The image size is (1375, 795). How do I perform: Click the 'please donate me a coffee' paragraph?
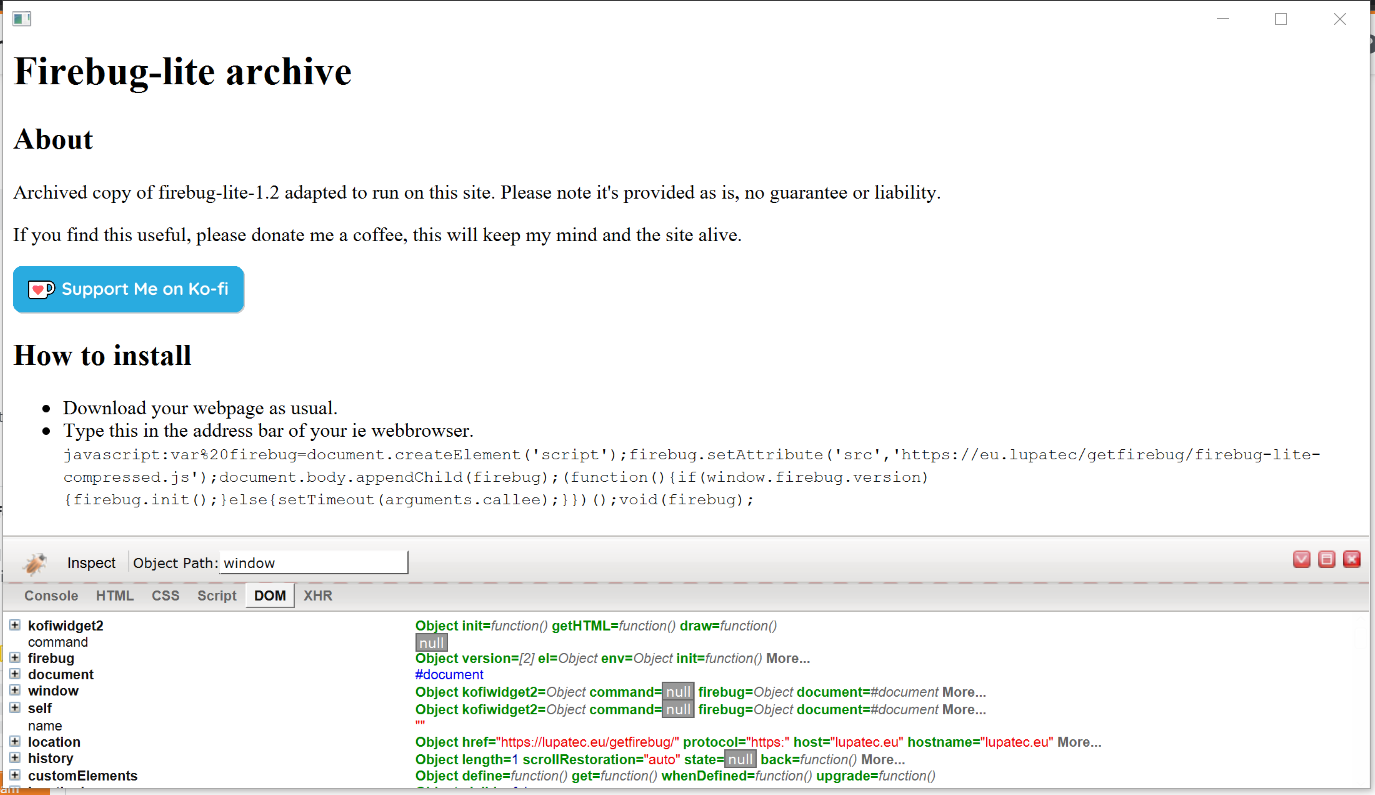(x=377, y=236)
